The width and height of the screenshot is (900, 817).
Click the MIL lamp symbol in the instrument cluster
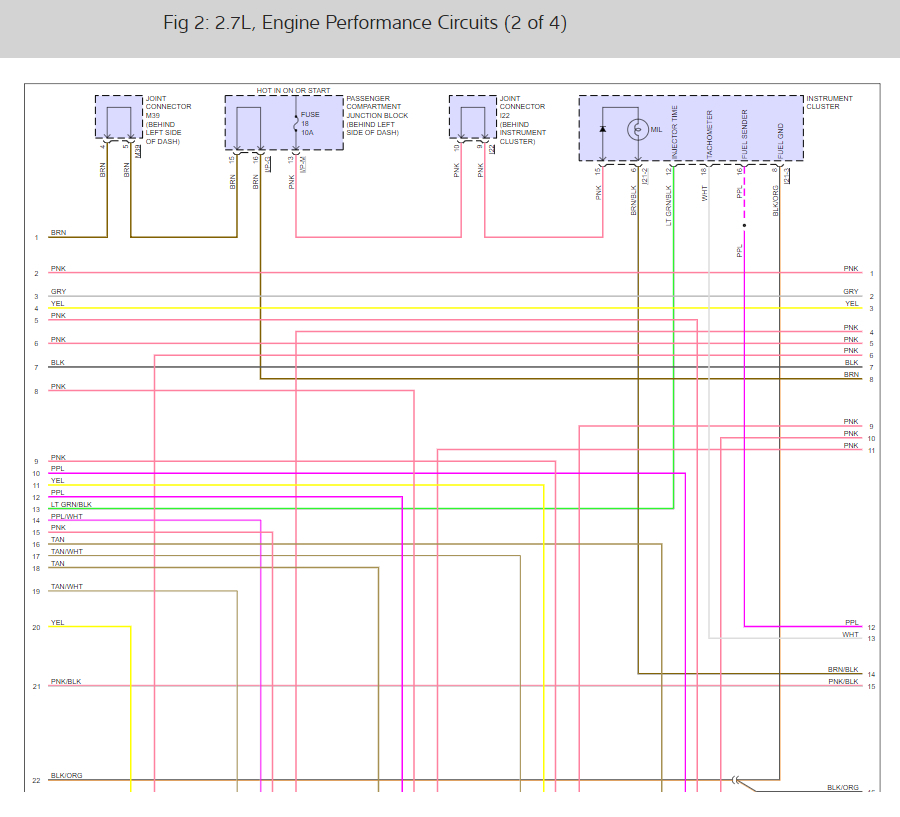click(637, 129)
